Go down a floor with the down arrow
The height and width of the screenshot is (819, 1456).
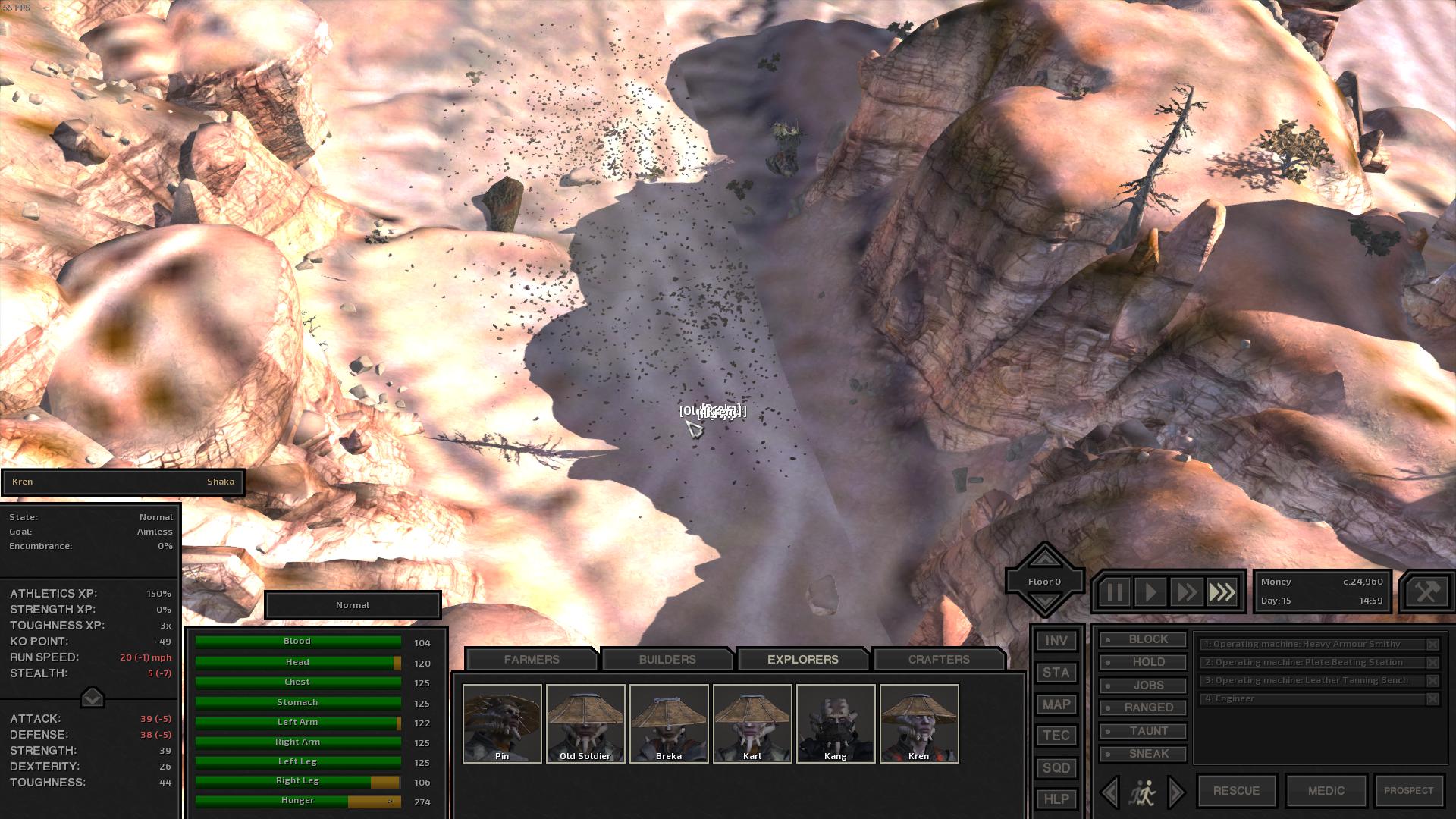[x=1045, y=604]
